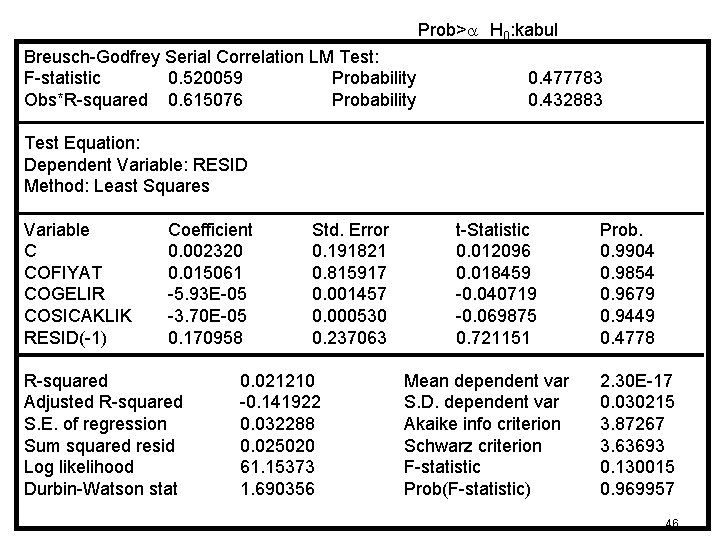
Task: Click the Breusch-Godfrey Serial Correlation LM Test title
Action: tap(199, 56)
